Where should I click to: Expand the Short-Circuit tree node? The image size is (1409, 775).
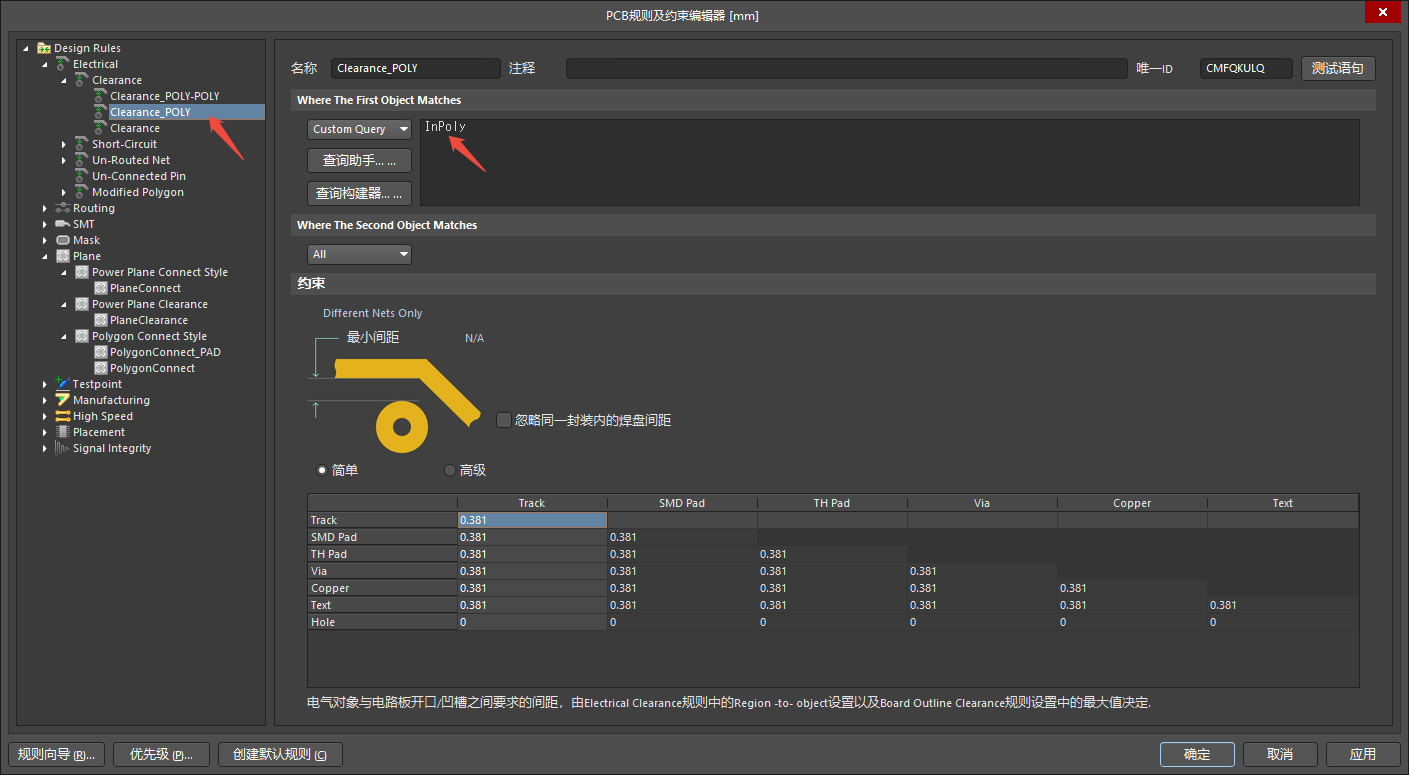pos(64,144)
